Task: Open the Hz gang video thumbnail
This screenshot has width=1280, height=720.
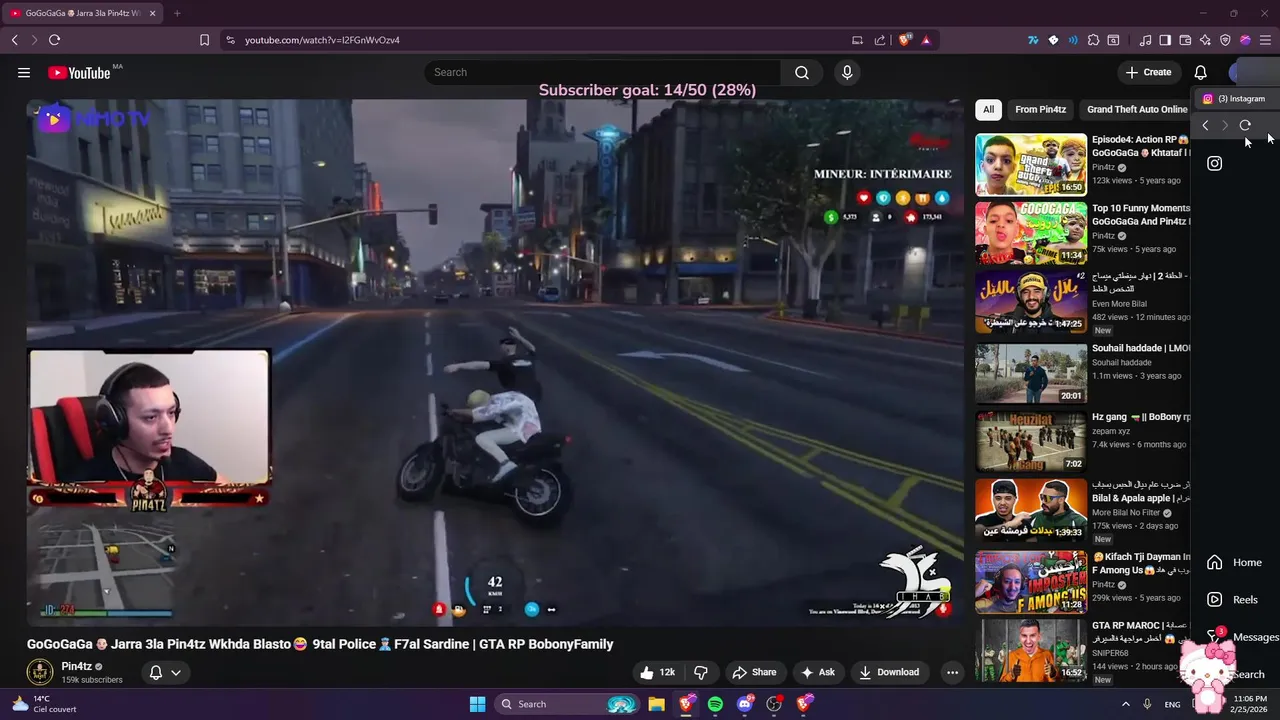Action: click(x=1031, y=441)
